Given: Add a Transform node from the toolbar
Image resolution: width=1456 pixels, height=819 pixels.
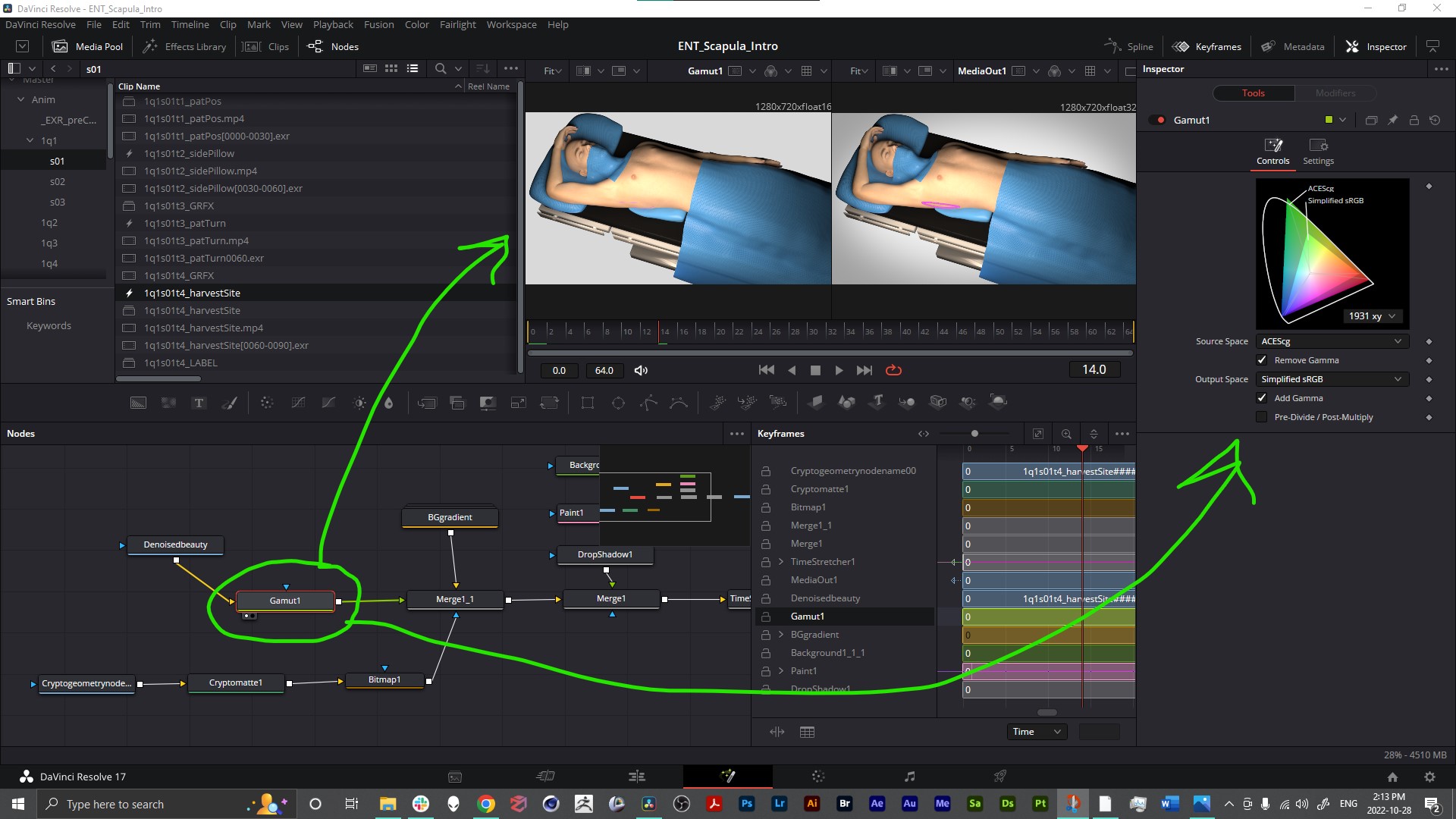Looking at the screenshot, I should [x=549, y=403].
